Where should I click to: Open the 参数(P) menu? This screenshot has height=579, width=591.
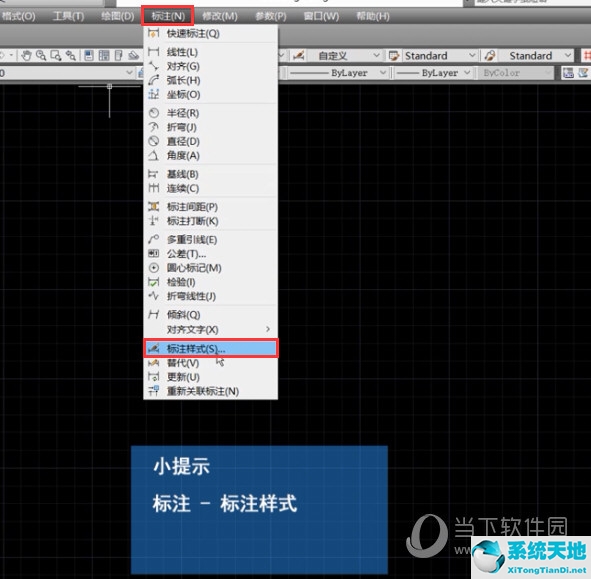point(271,16)
